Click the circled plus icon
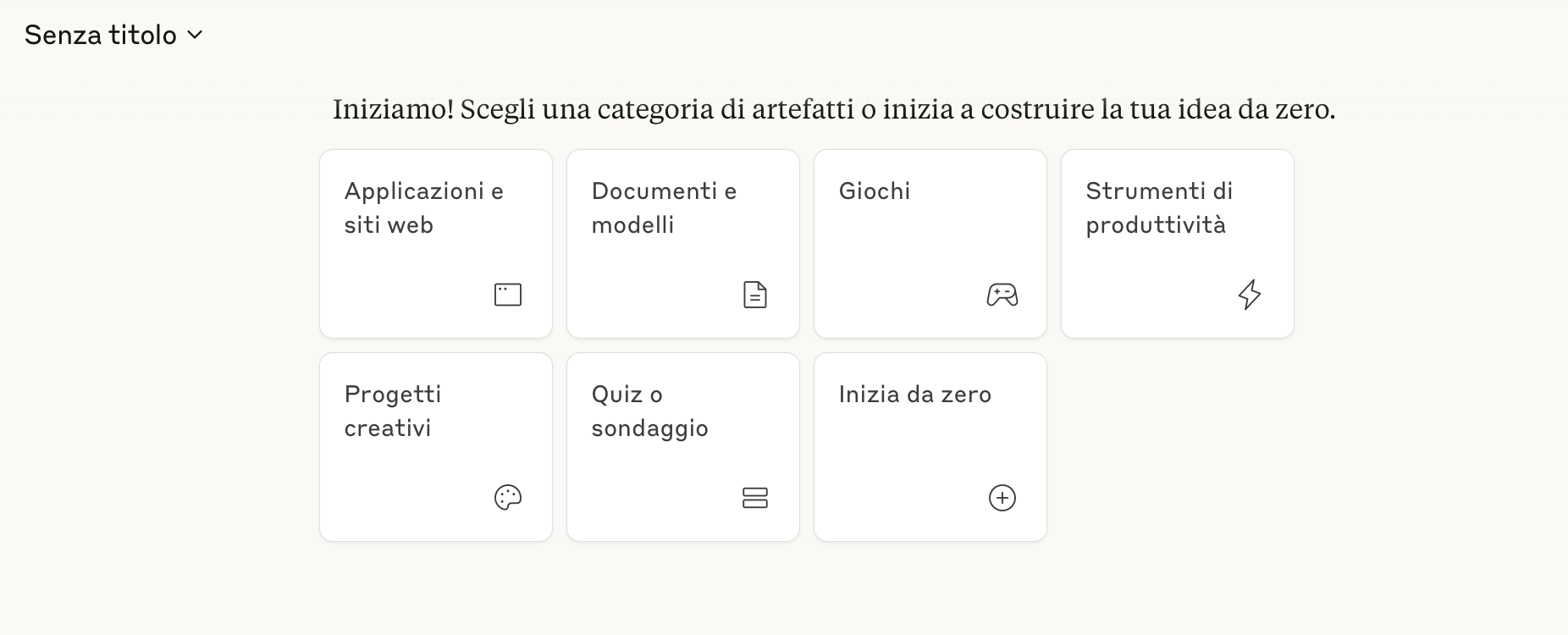 coord(1002,498)
